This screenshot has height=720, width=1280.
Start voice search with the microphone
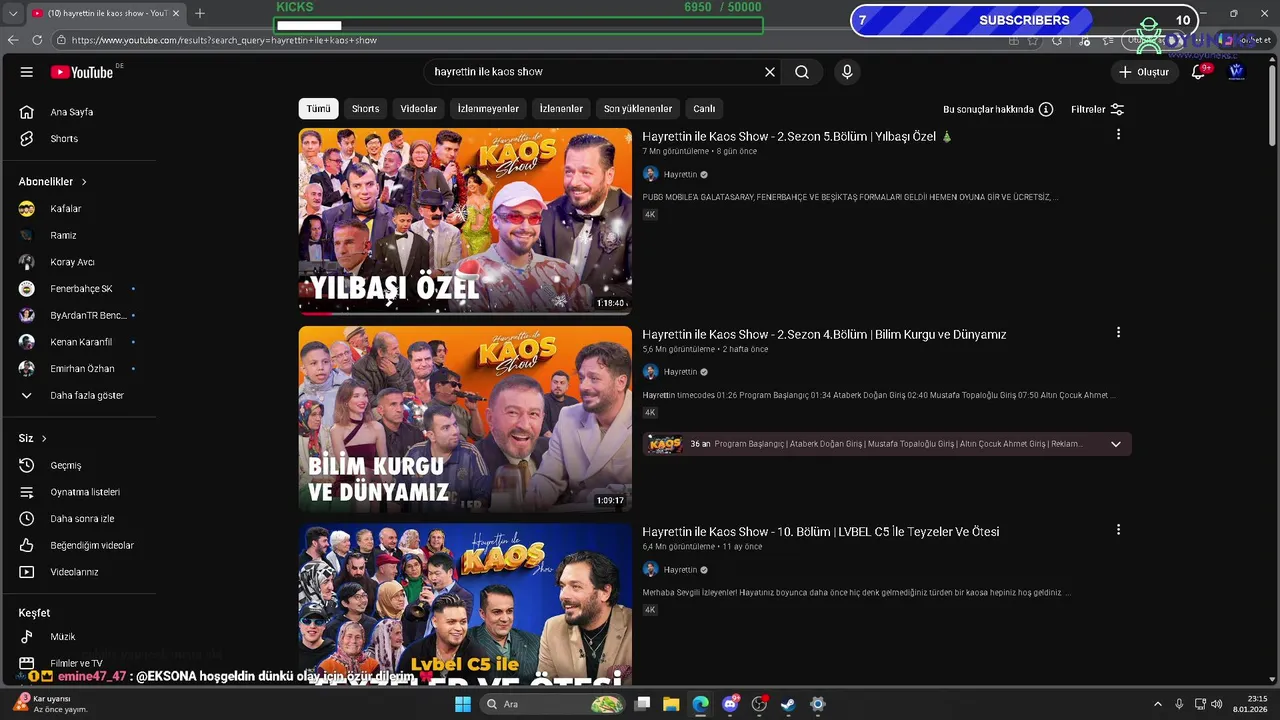847,72
